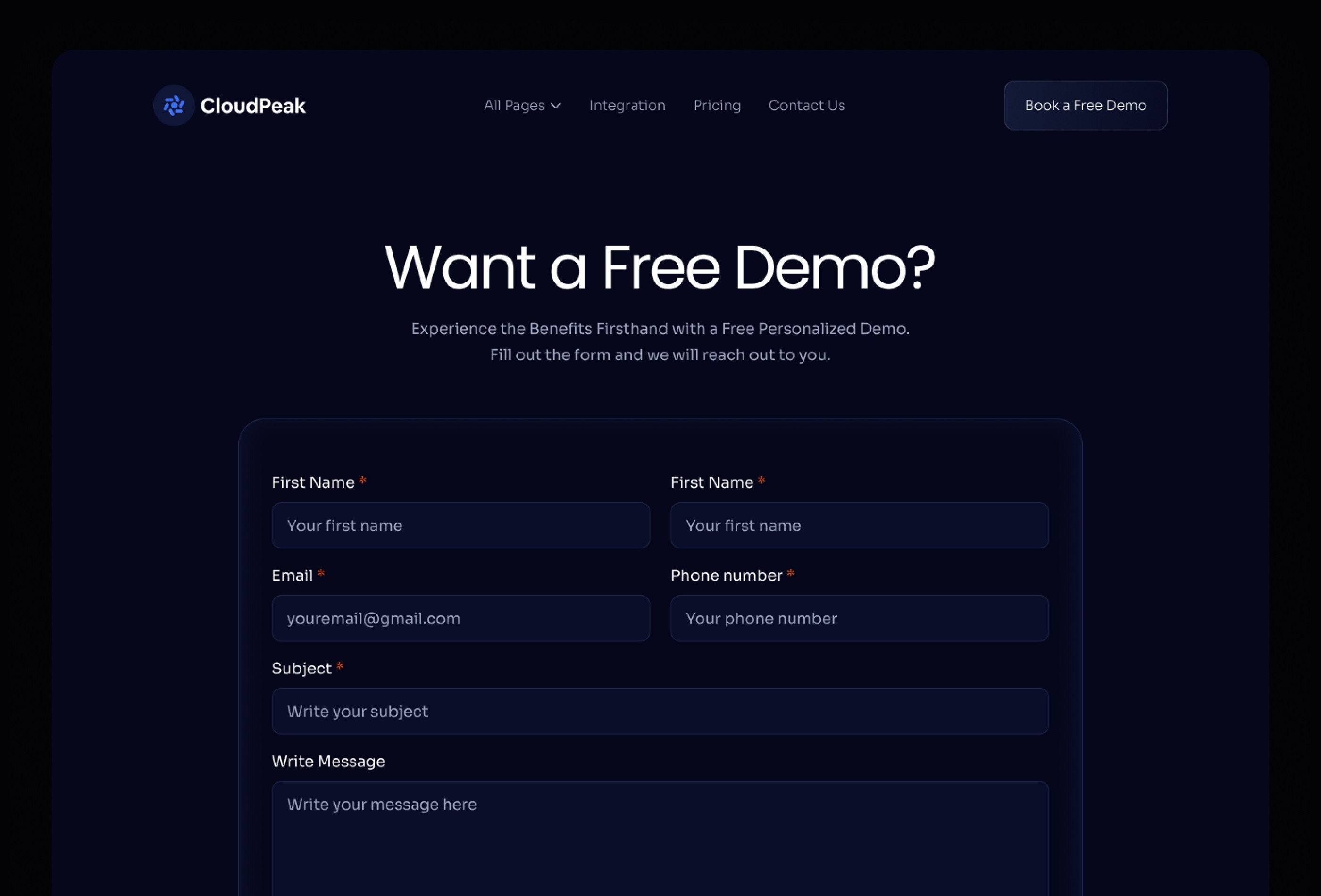This screenshot has height=896, width=1321.
Task: Click the First Name left input field
Action: pos(461,525)
